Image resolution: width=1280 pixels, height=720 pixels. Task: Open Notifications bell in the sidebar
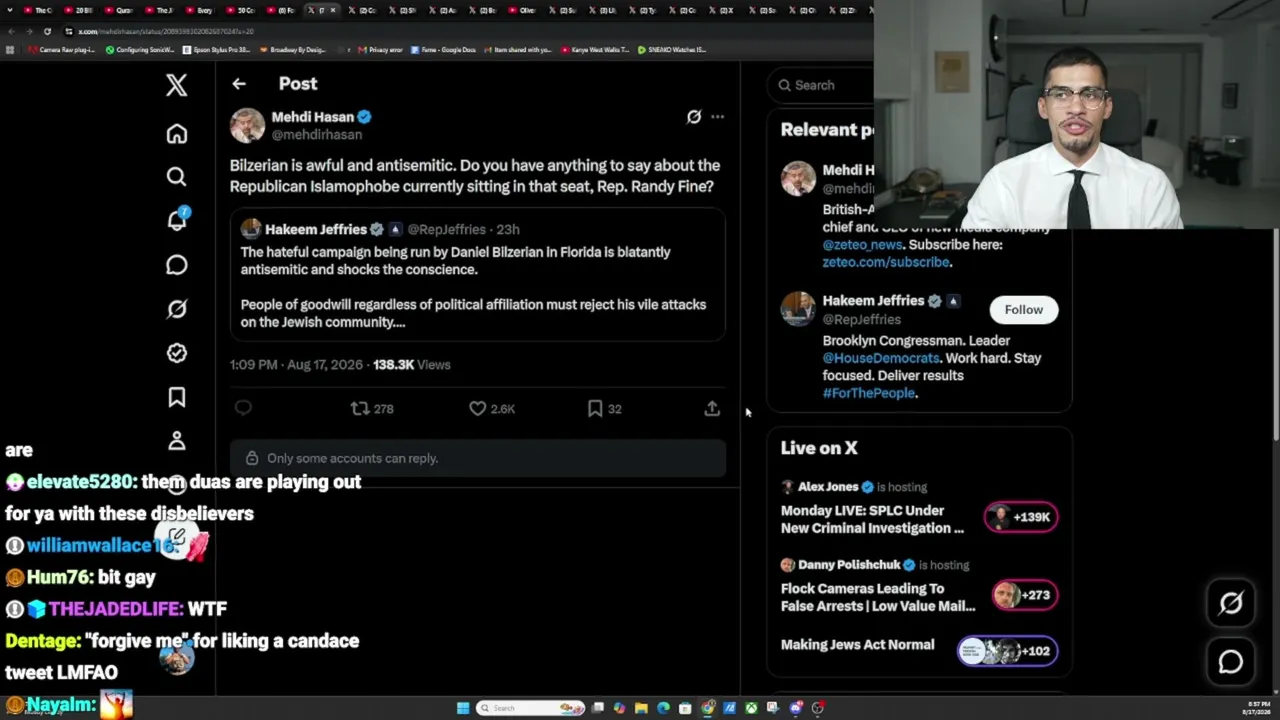click(x=177, y=220)
